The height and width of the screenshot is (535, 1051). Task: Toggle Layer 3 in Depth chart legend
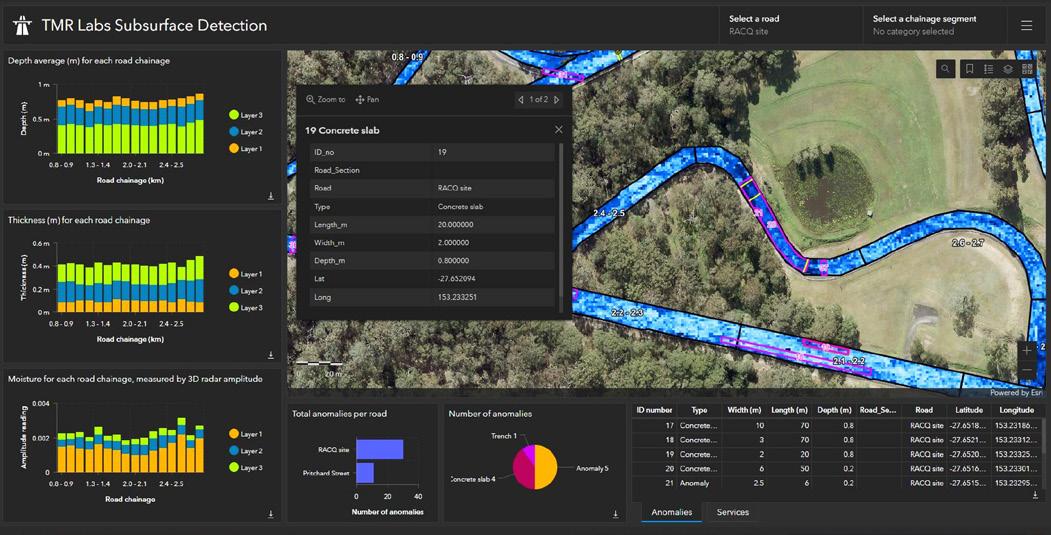(x=245, y=115)
